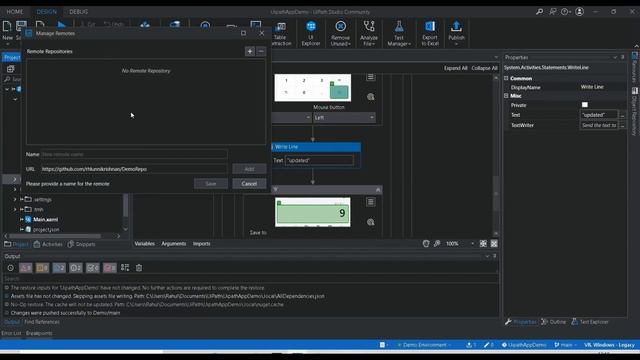
Task: Collapse the Common section in Properties
Action: point(506,78)
